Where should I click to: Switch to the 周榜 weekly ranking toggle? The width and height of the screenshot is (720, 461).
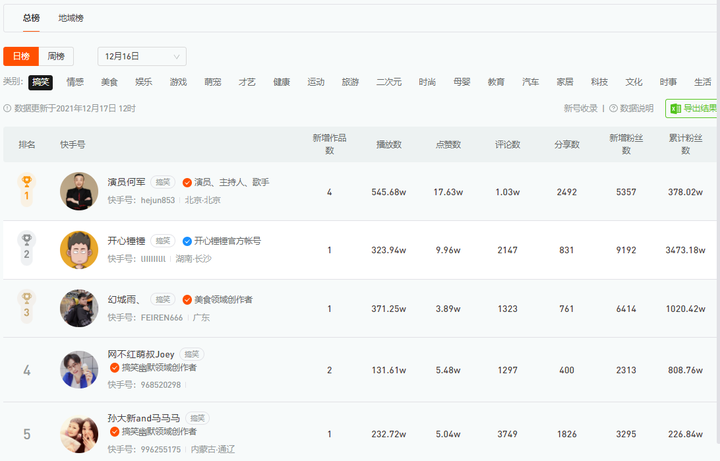(x=56, y=57)
